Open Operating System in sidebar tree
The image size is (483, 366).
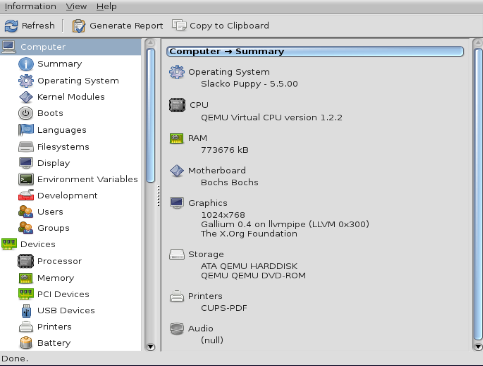[78, 81]
